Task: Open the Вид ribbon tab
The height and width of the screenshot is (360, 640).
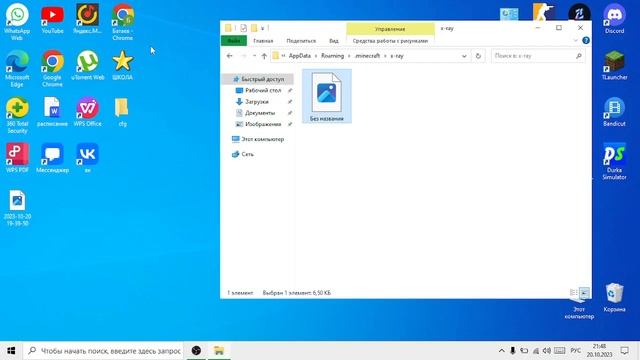Action: (x=334, y=41)
